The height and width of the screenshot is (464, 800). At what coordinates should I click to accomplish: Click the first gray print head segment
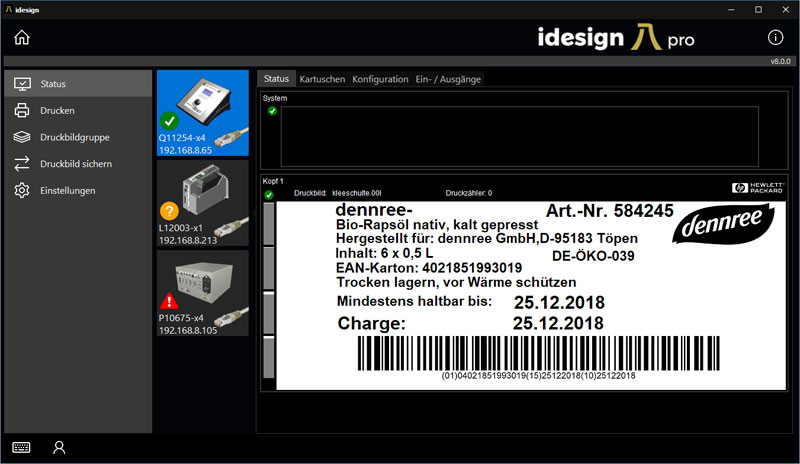(269, 224)
